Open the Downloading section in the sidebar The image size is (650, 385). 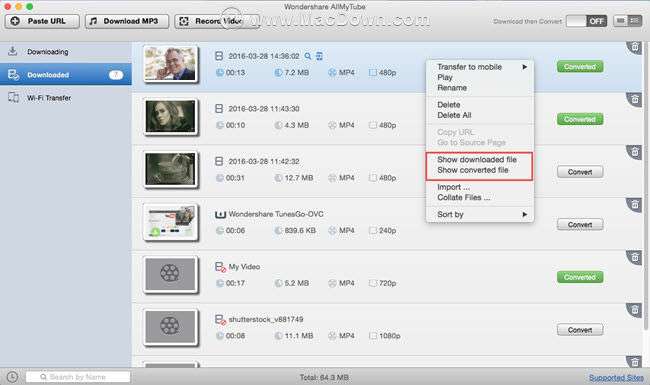tap(65, 52)
